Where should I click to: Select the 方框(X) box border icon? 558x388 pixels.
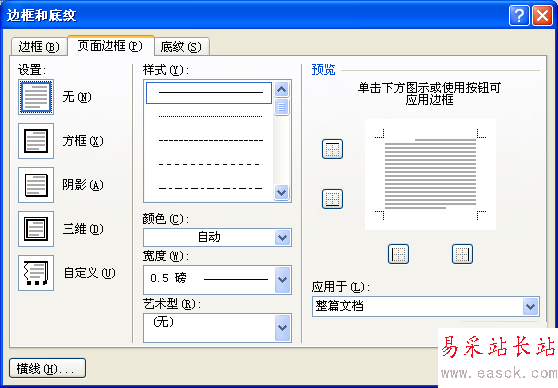(x=36, y=141)
